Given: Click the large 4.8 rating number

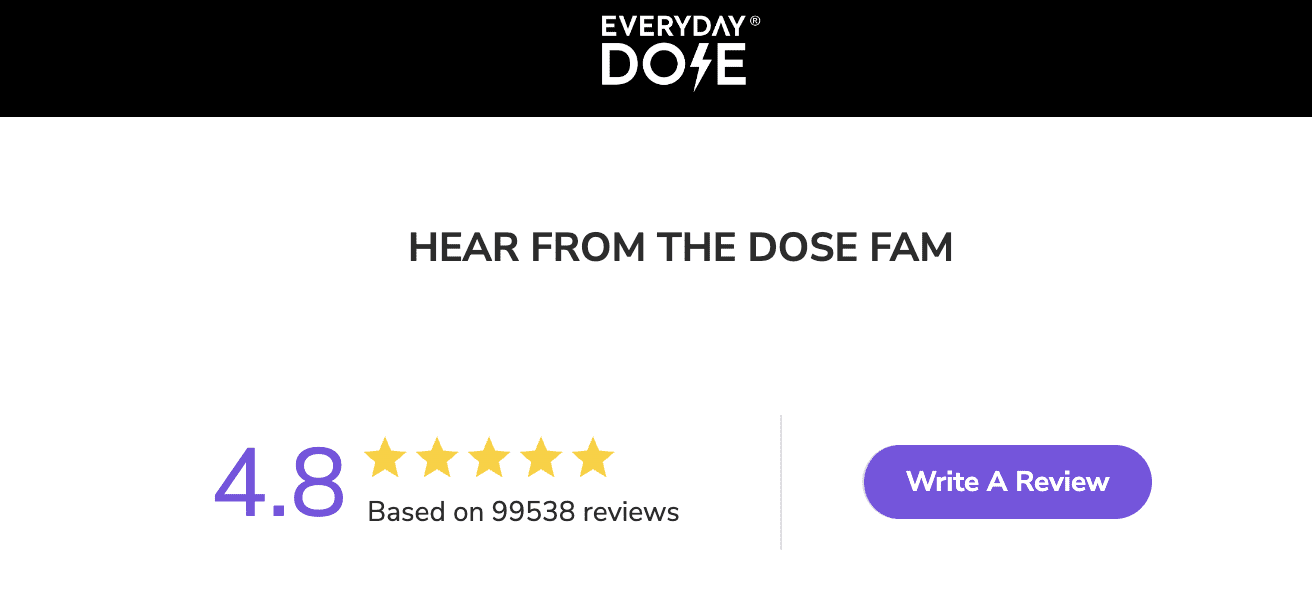Looking at the screenshot, I should (x=279, y=484).
